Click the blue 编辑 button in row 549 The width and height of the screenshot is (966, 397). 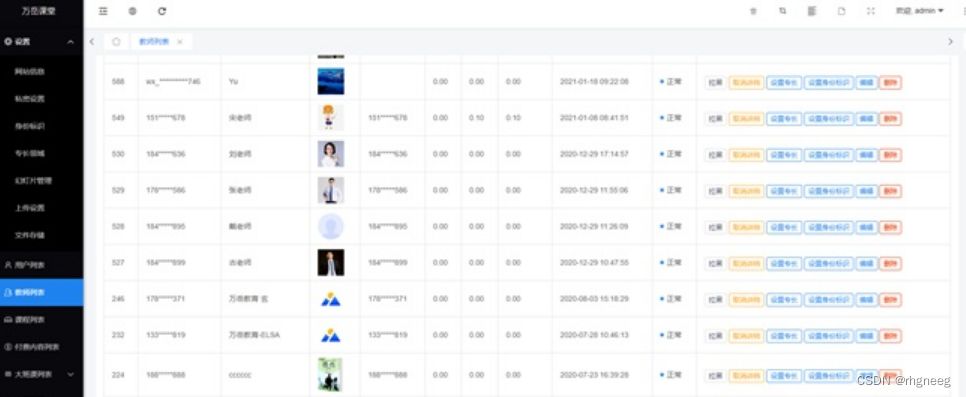tap(866, 119)
